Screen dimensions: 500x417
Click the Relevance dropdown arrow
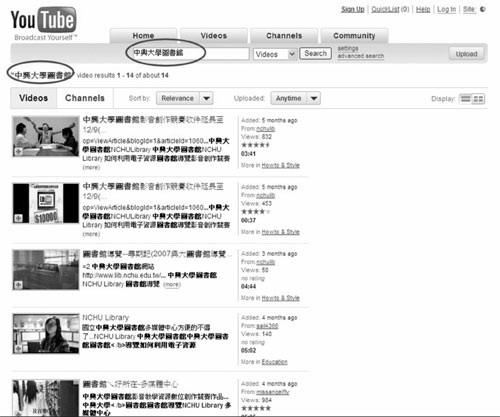(206, 98)
